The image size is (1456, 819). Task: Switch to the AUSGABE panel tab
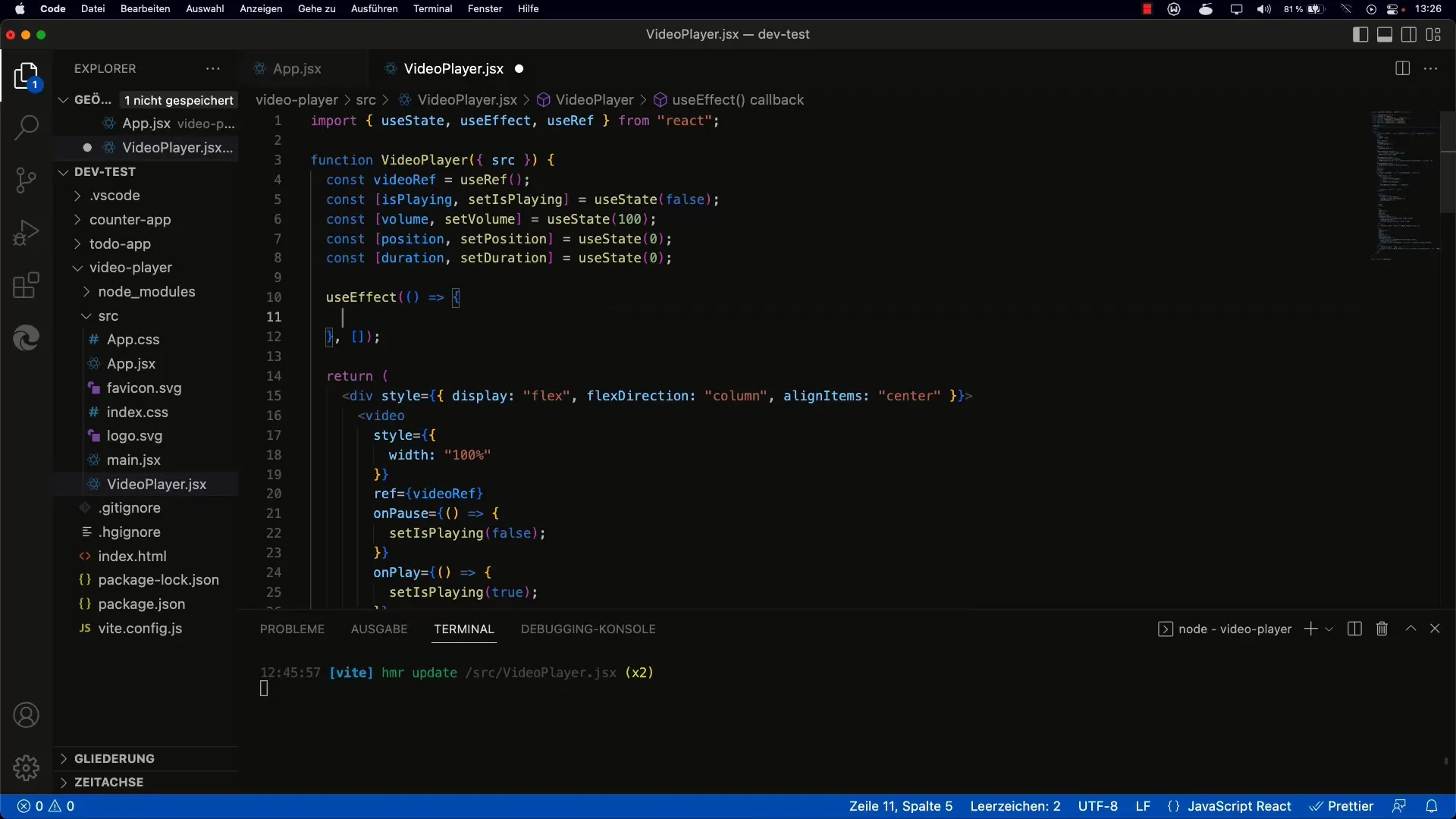(x=379, y=629)
